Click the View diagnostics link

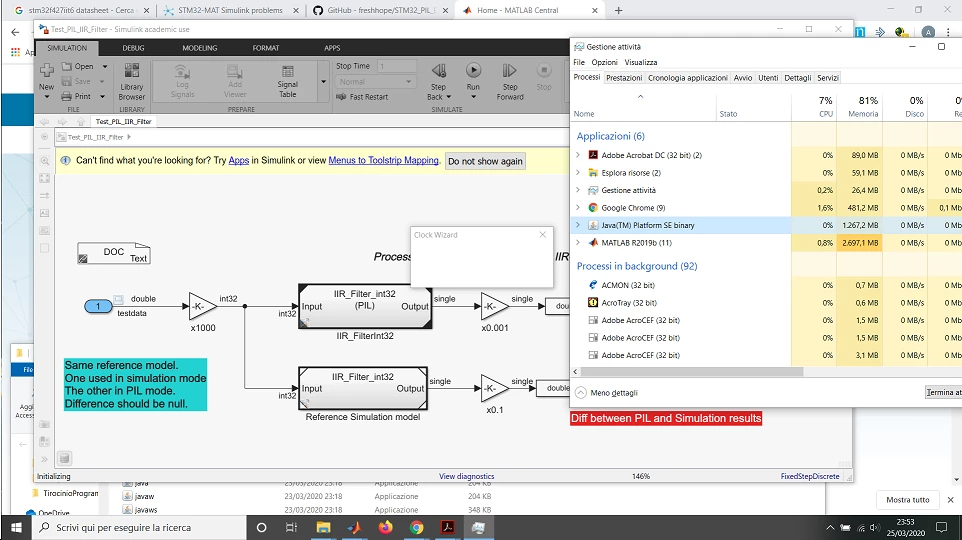click(466, 476)
